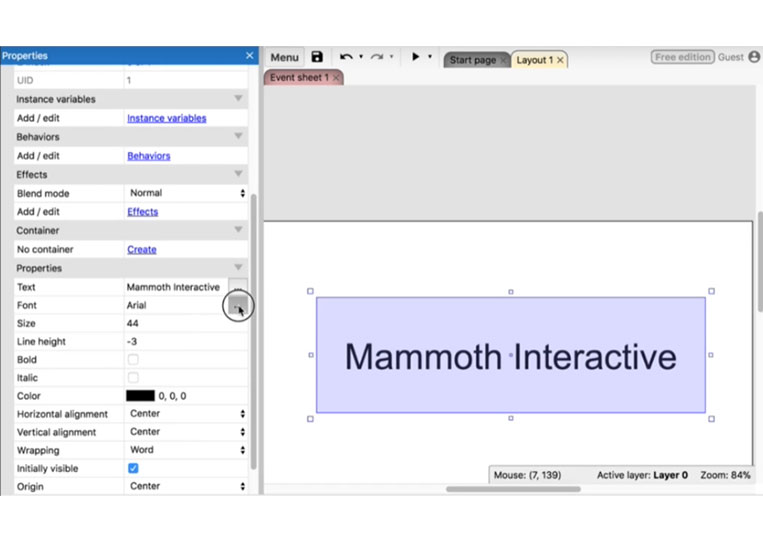Close the Properties panel
Image resolution: width=763 pixels, height=541 pixels.
click(250, 55)
